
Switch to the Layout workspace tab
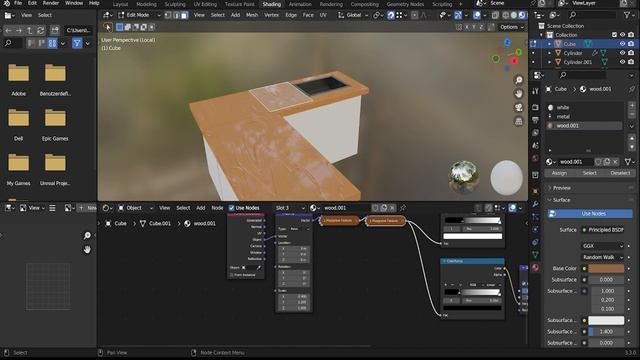[120, 4]
